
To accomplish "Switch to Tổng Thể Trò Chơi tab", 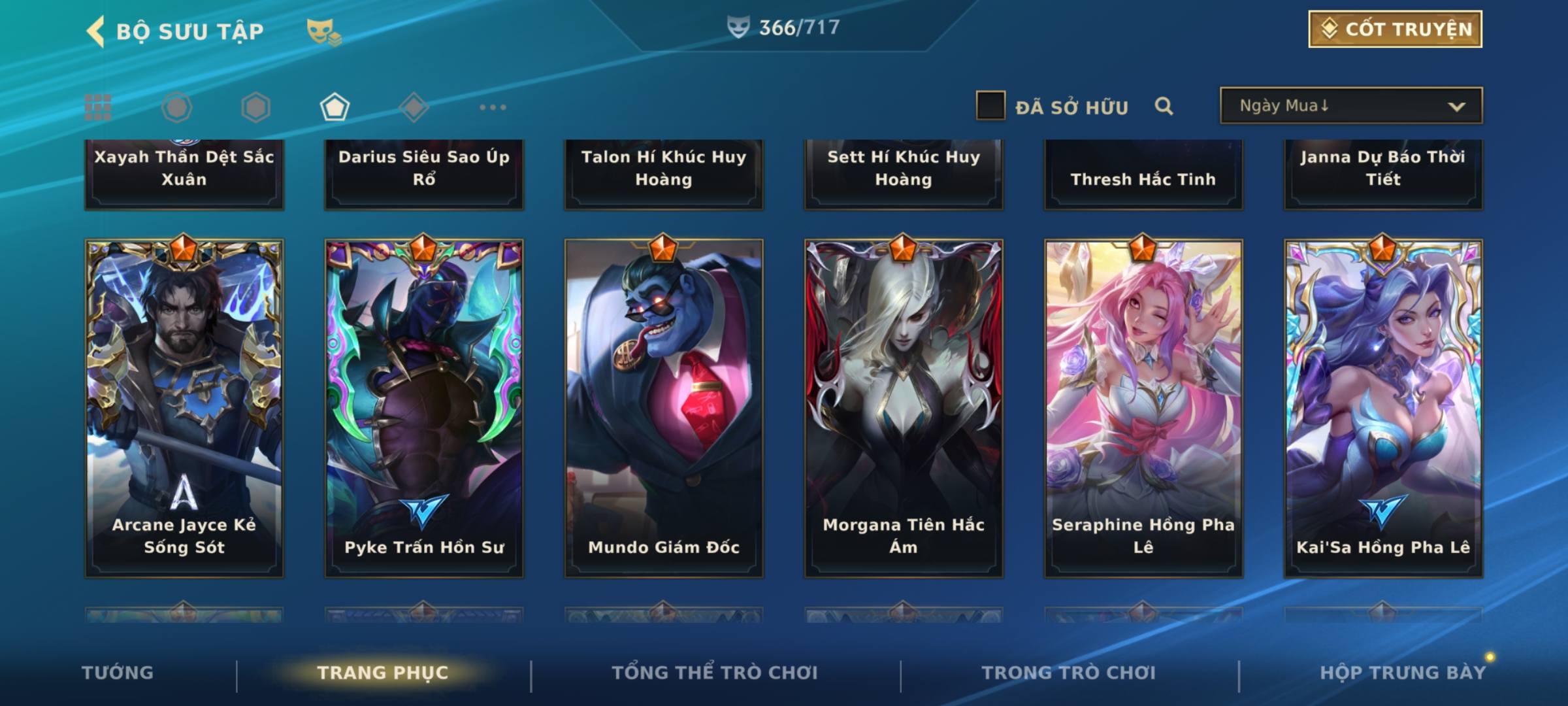I will click(x=715, y=673).
